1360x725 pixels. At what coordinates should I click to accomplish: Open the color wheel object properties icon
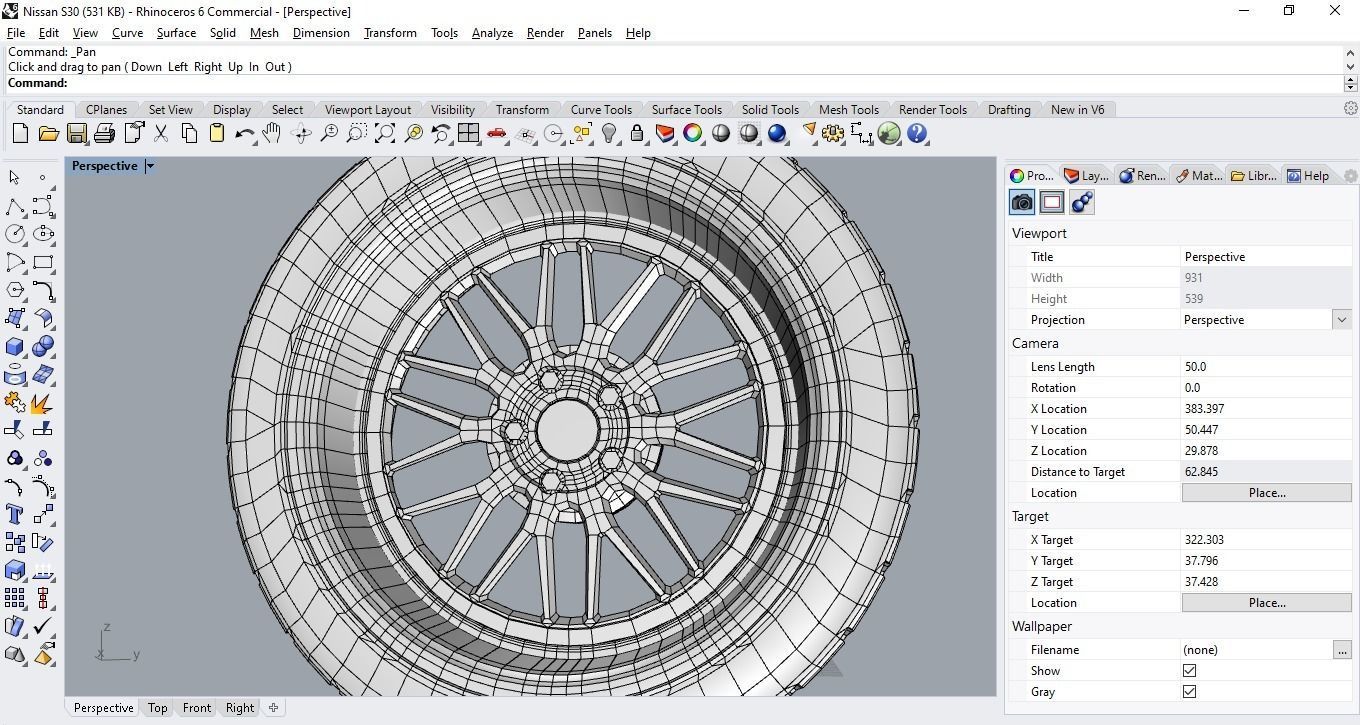click(x=693, y=133)
